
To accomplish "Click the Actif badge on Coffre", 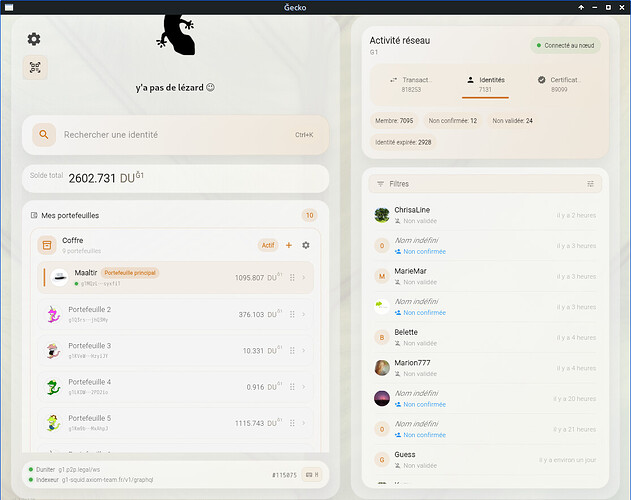I will pyautogui.click(x=268, y=245).
